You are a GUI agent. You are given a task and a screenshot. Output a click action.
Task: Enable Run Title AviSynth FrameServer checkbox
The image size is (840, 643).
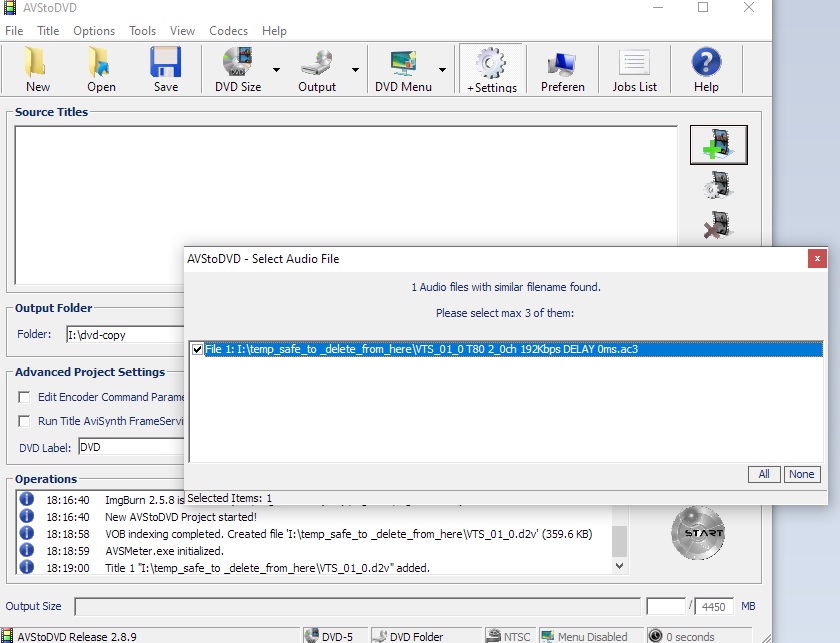(x=24, y=421)
